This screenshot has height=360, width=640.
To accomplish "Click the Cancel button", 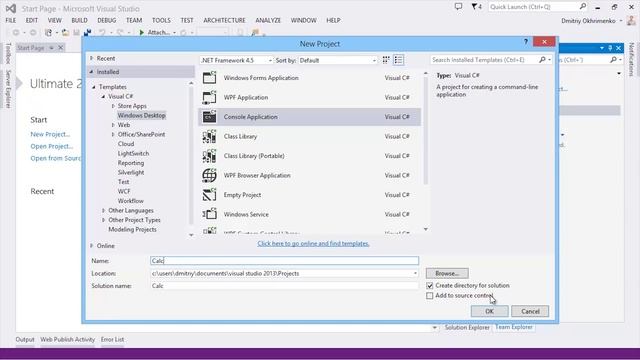I will coord(530,311).
